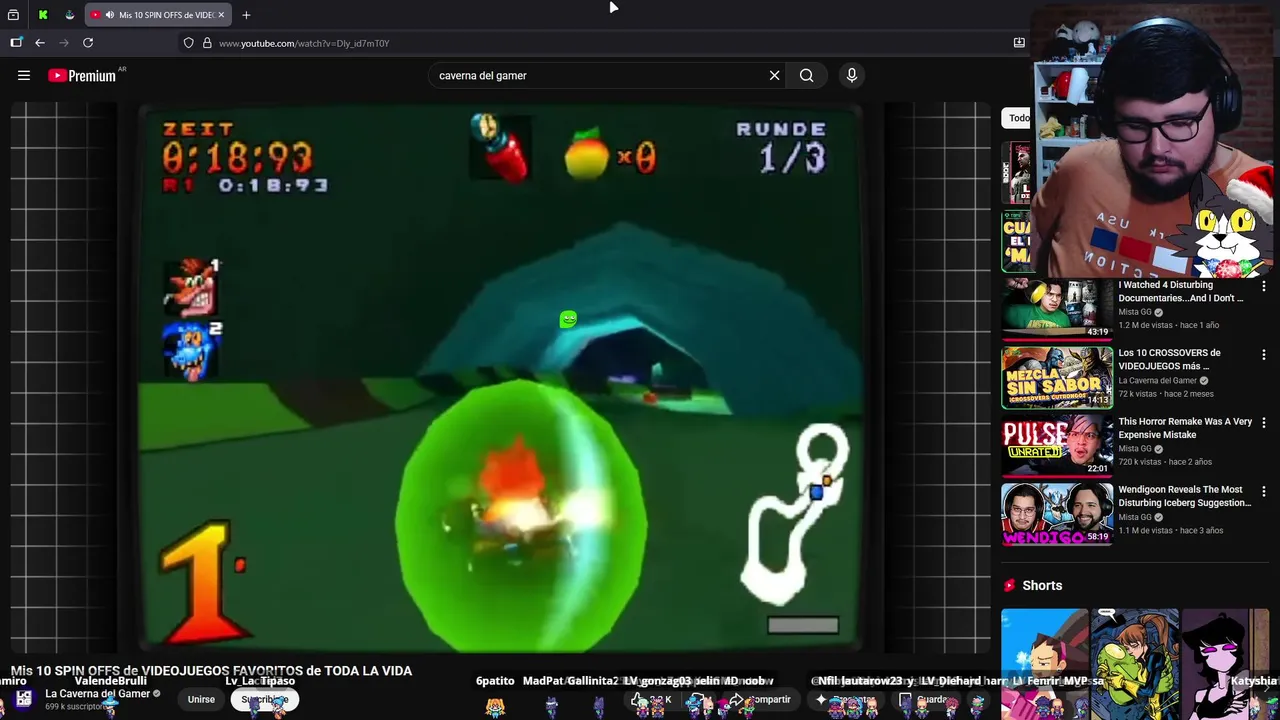Screen dimensions: 1280x720
Task: Open 'Wendigoon Reveals The Most' video title
Action: point(1184,496)
